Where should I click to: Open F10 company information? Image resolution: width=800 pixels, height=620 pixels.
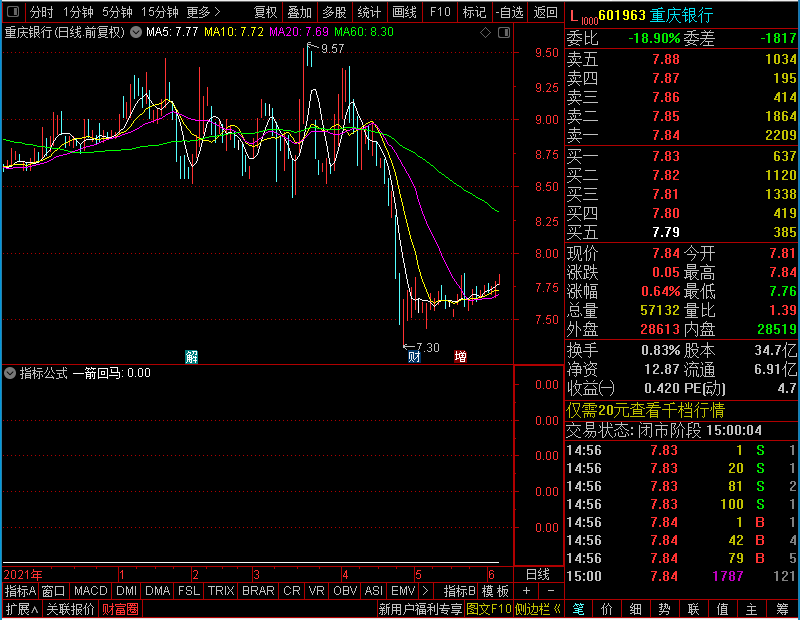click(x=440, y=12)
